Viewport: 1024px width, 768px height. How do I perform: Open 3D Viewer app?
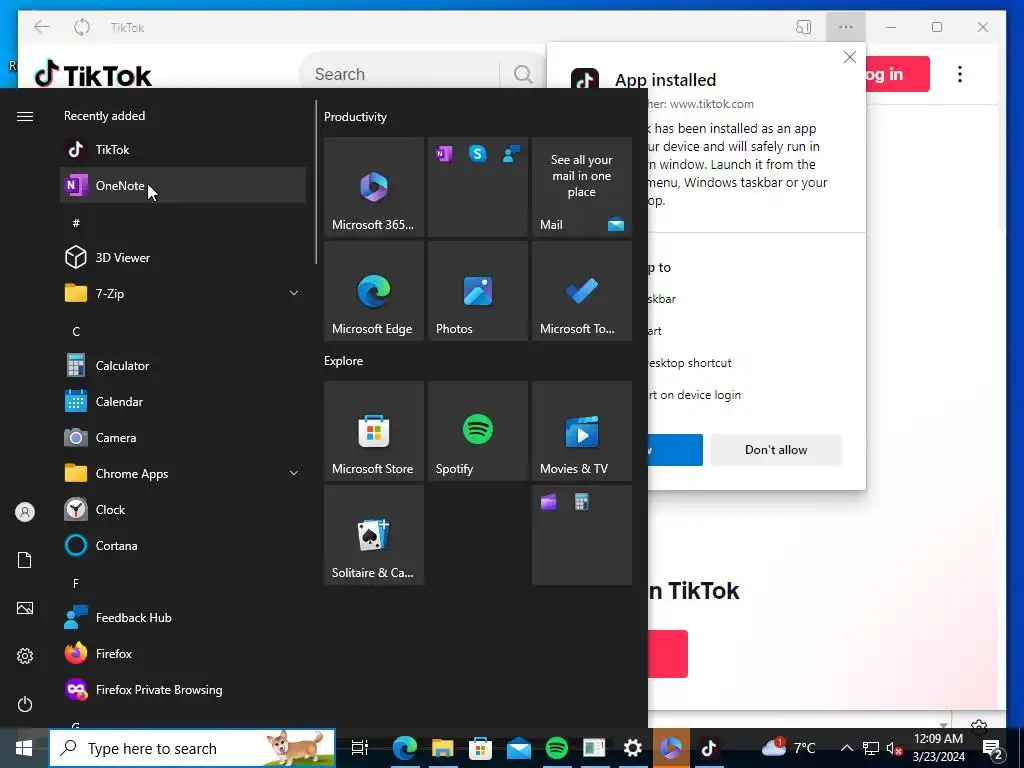coord(183,257)
